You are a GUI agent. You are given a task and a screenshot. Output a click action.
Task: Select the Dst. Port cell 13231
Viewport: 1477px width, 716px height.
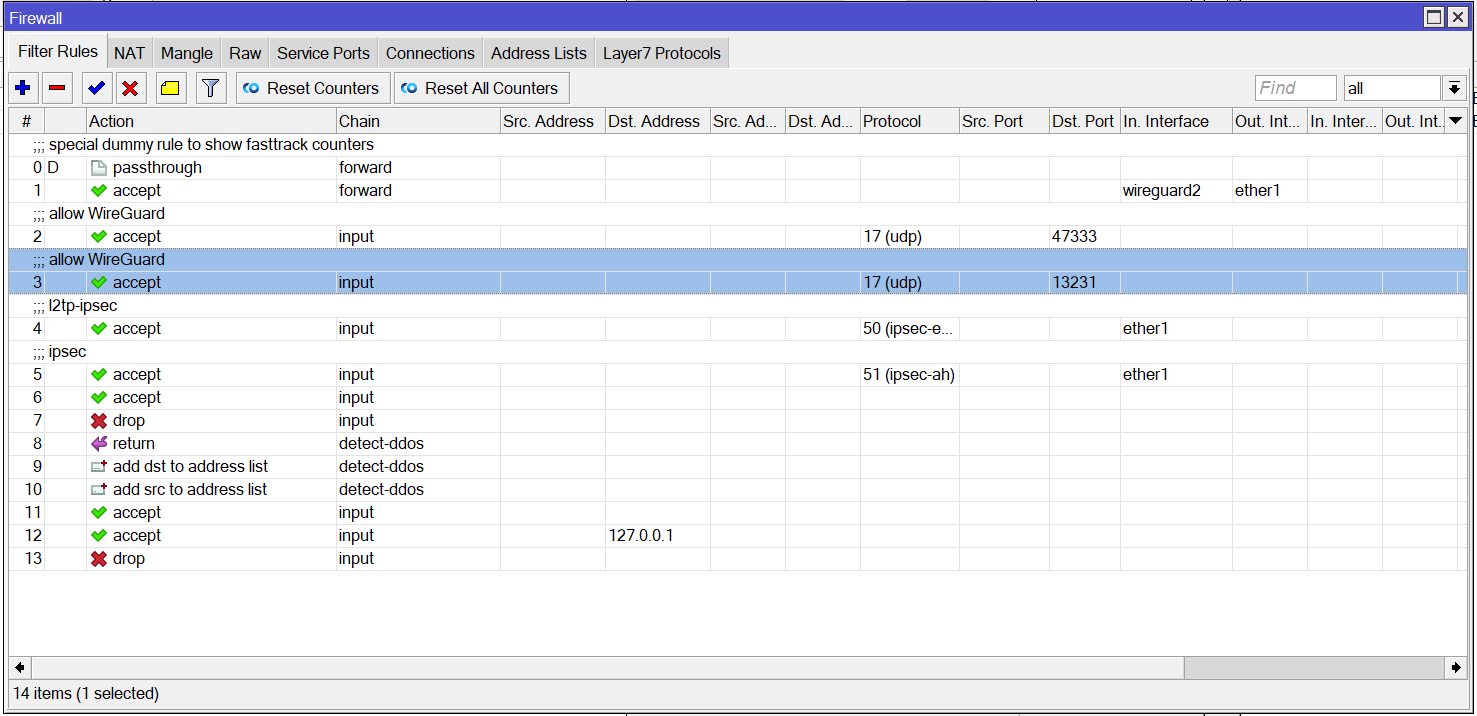(1084, 283)
